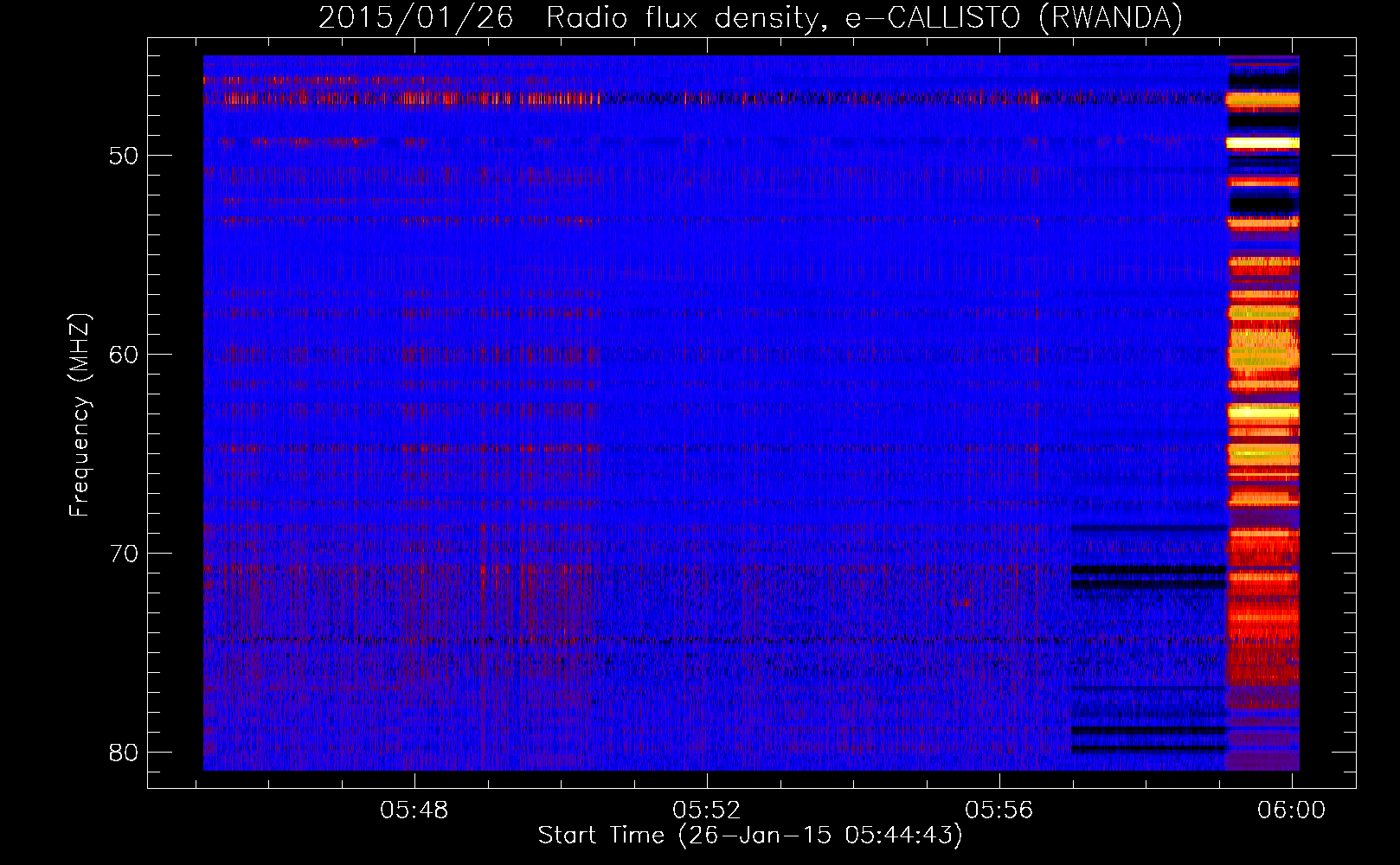Click the bright yellow burst band near 63 MHz
The width and height of the screenshot is (1400, 865).
[x=1263, y=413]
